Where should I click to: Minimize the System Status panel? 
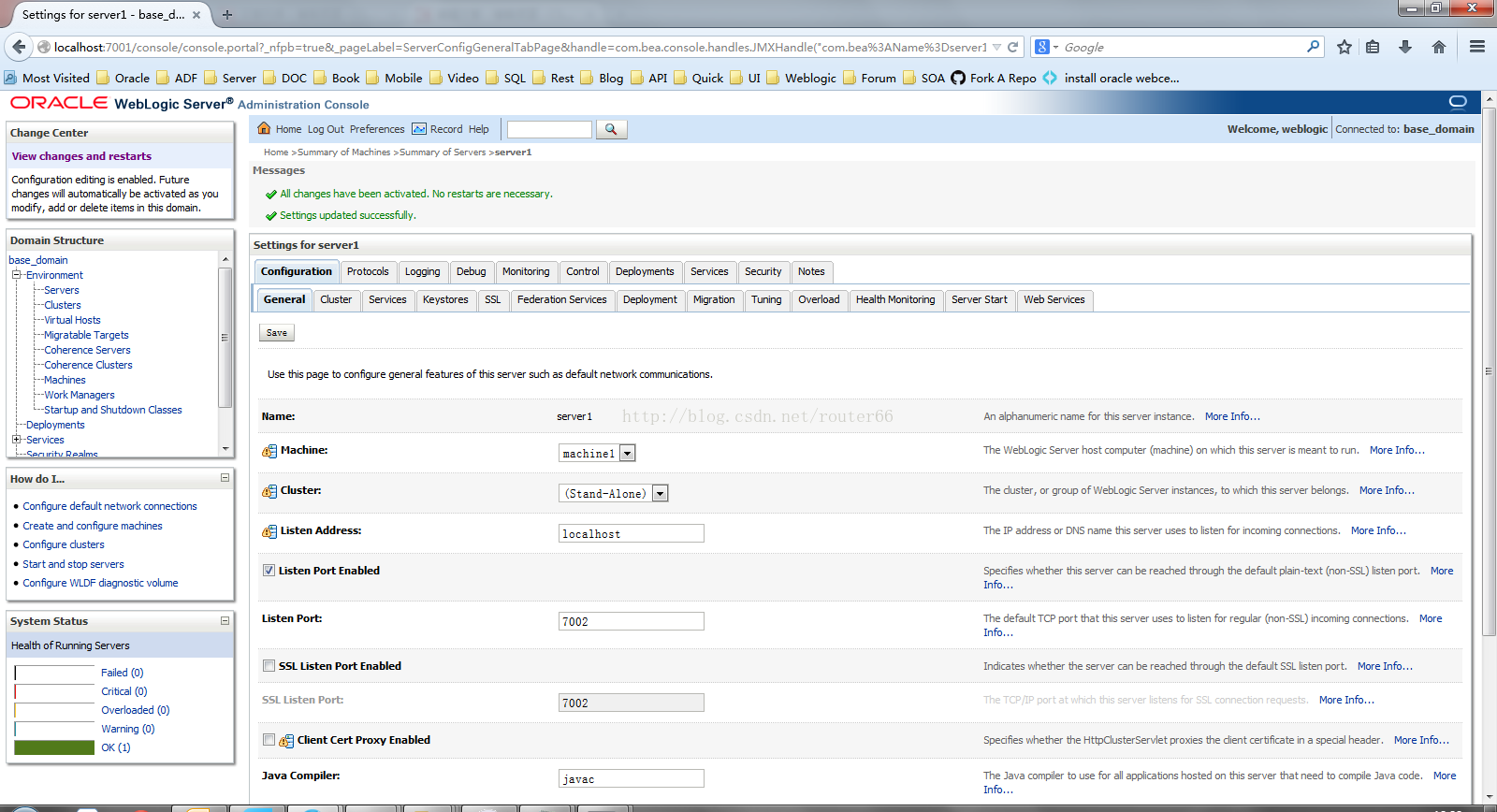click(225, 620)
